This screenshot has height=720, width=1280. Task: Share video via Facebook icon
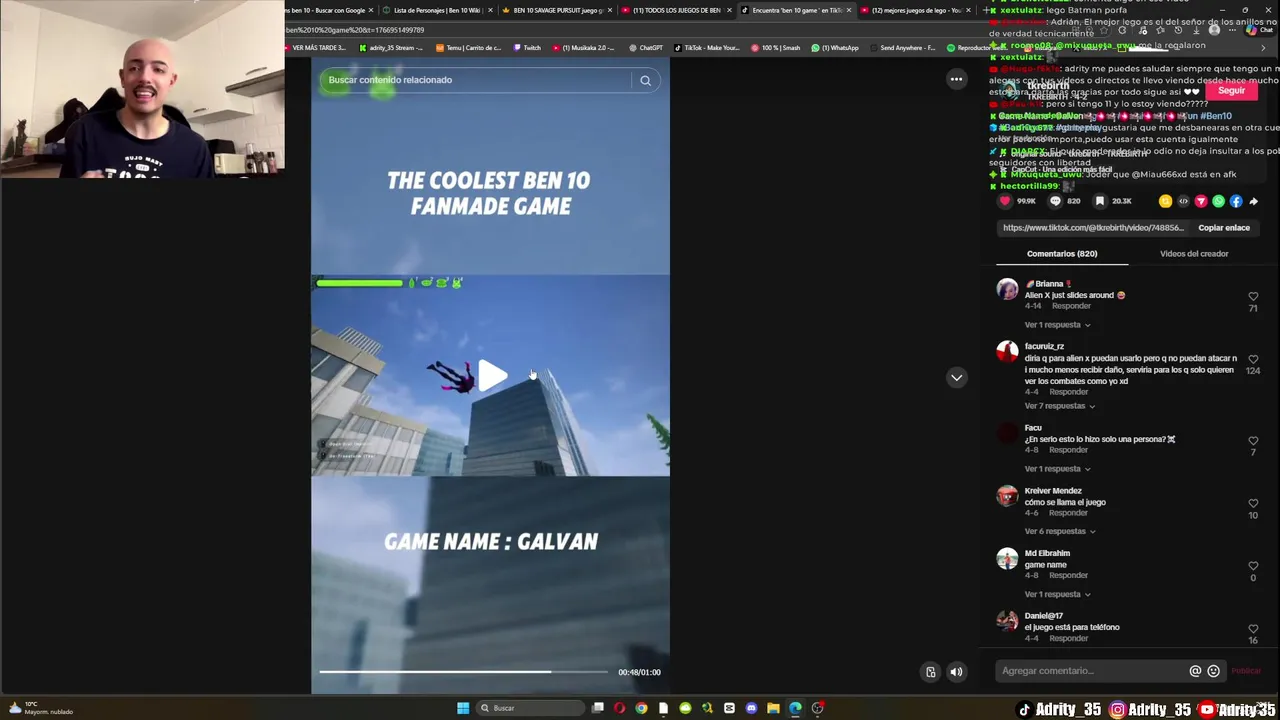tap(1236, 201)
